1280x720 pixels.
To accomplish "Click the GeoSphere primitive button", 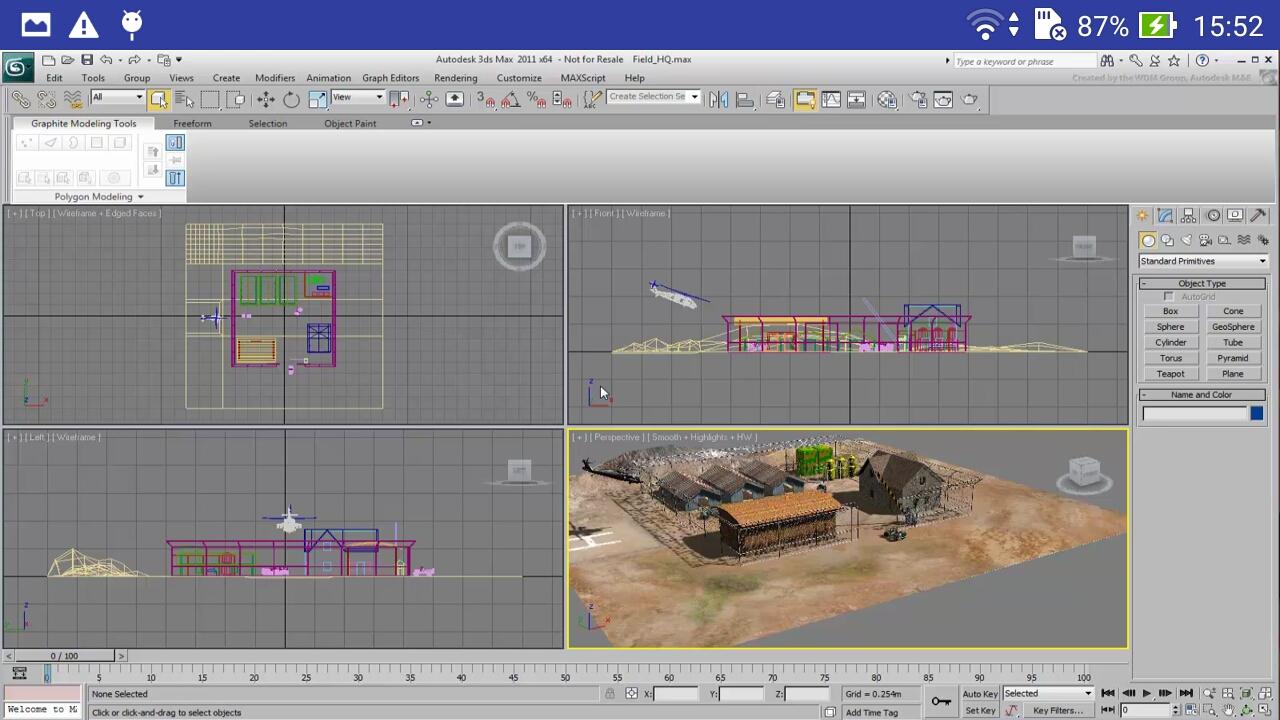I will pos(1232,327).
